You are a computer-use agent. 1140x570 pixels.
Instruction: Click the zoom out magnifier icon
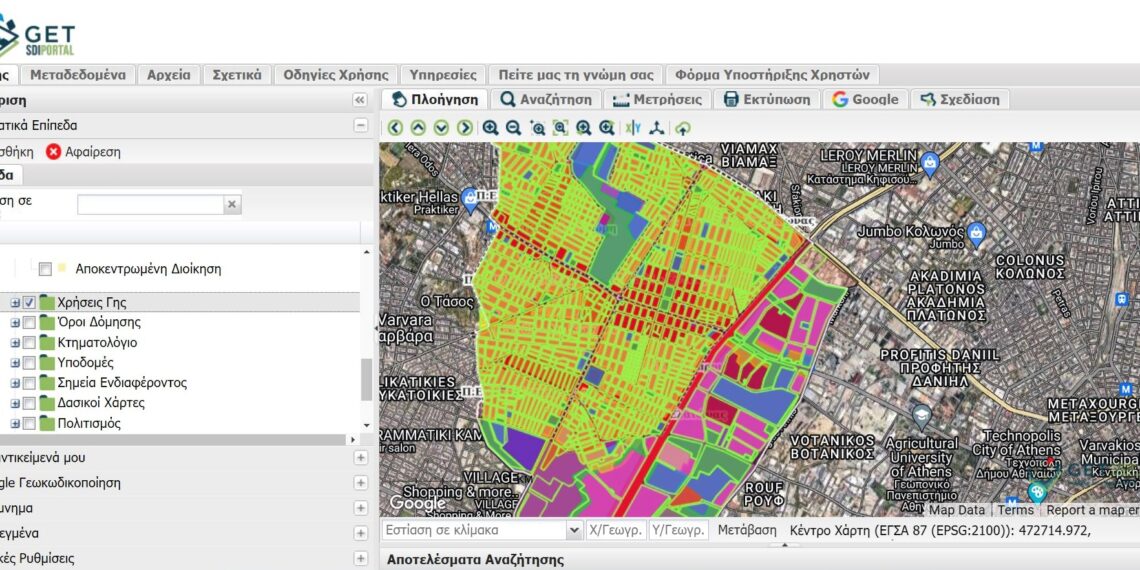[x=513, y=128]
